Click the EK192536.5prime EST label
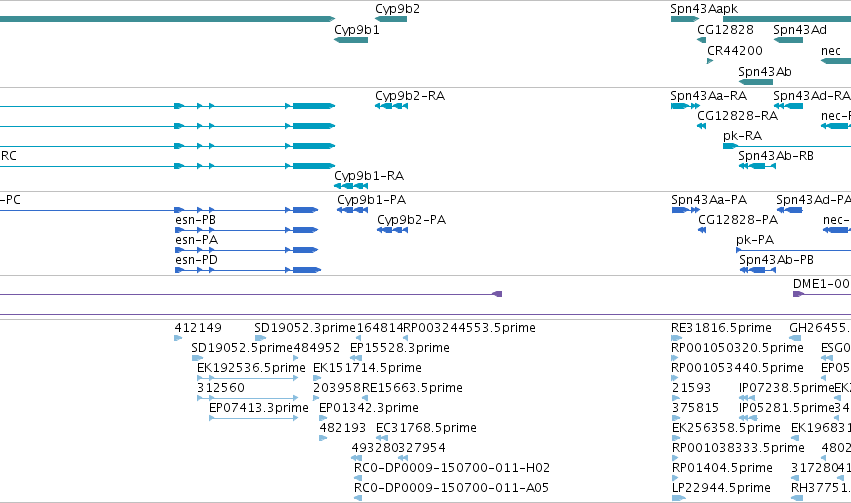Image resolution: width=851 pixels, height=503 pixels. pos(251,368)
